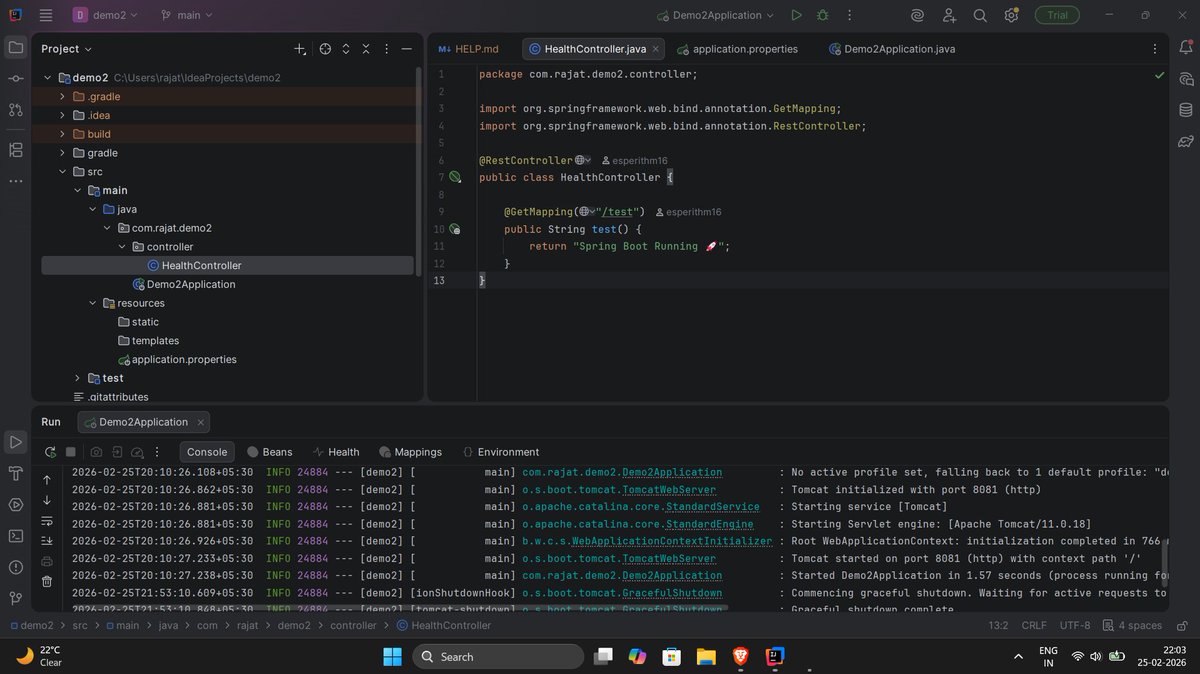1200x674 pixels.
Task: Switch to the application.properties editor tab
Action: coord(737,48)
